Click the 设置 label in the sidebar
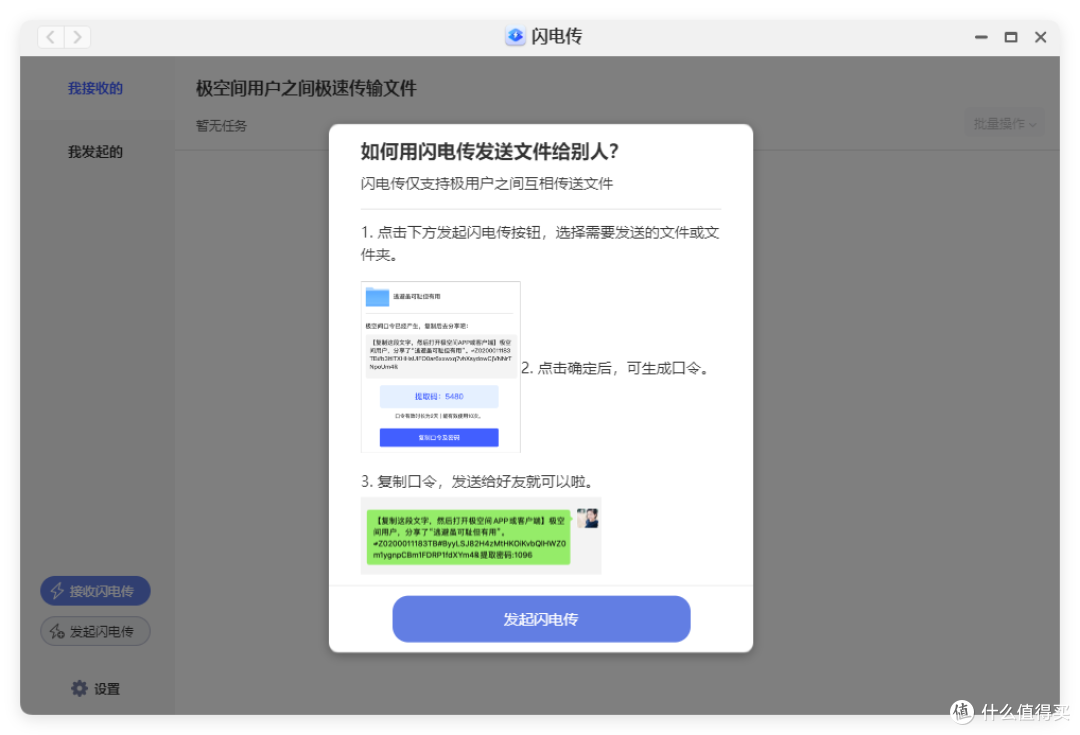 click(107, 689)
